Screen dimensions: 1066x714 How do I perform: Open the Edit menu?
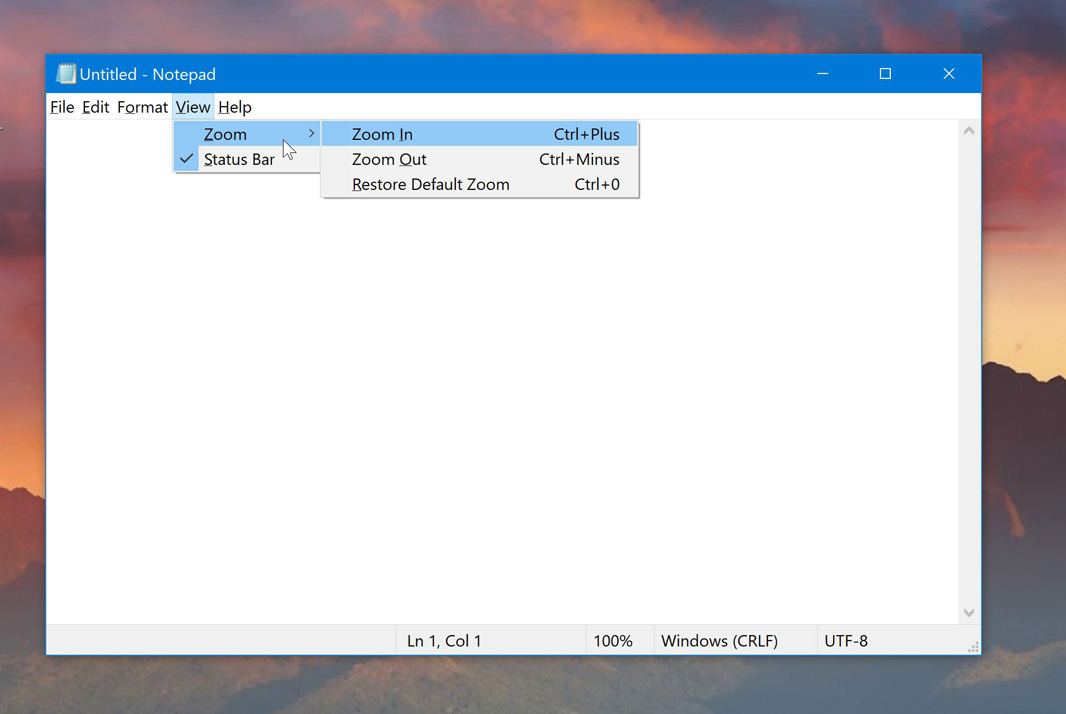pos(95,107)
